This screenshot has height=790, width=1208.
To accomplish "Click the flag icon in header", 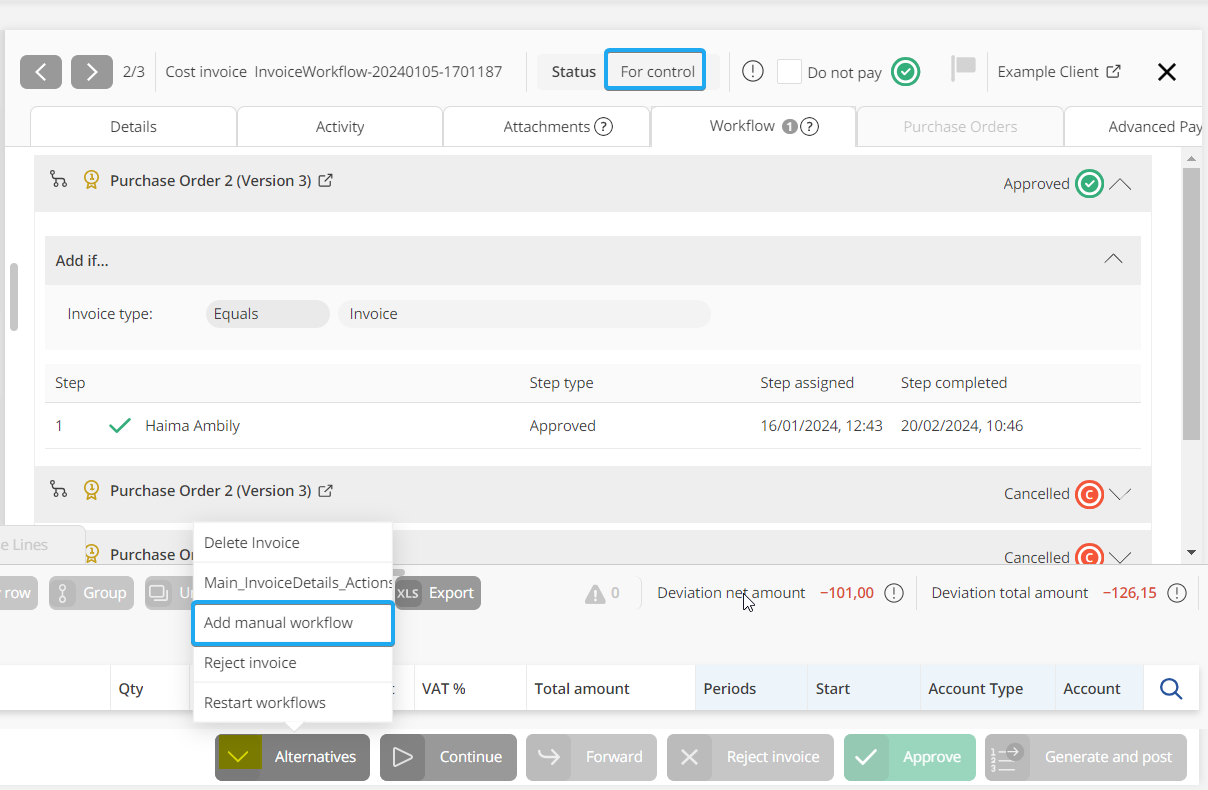I will pyautogui.click(x=963, y=70).
